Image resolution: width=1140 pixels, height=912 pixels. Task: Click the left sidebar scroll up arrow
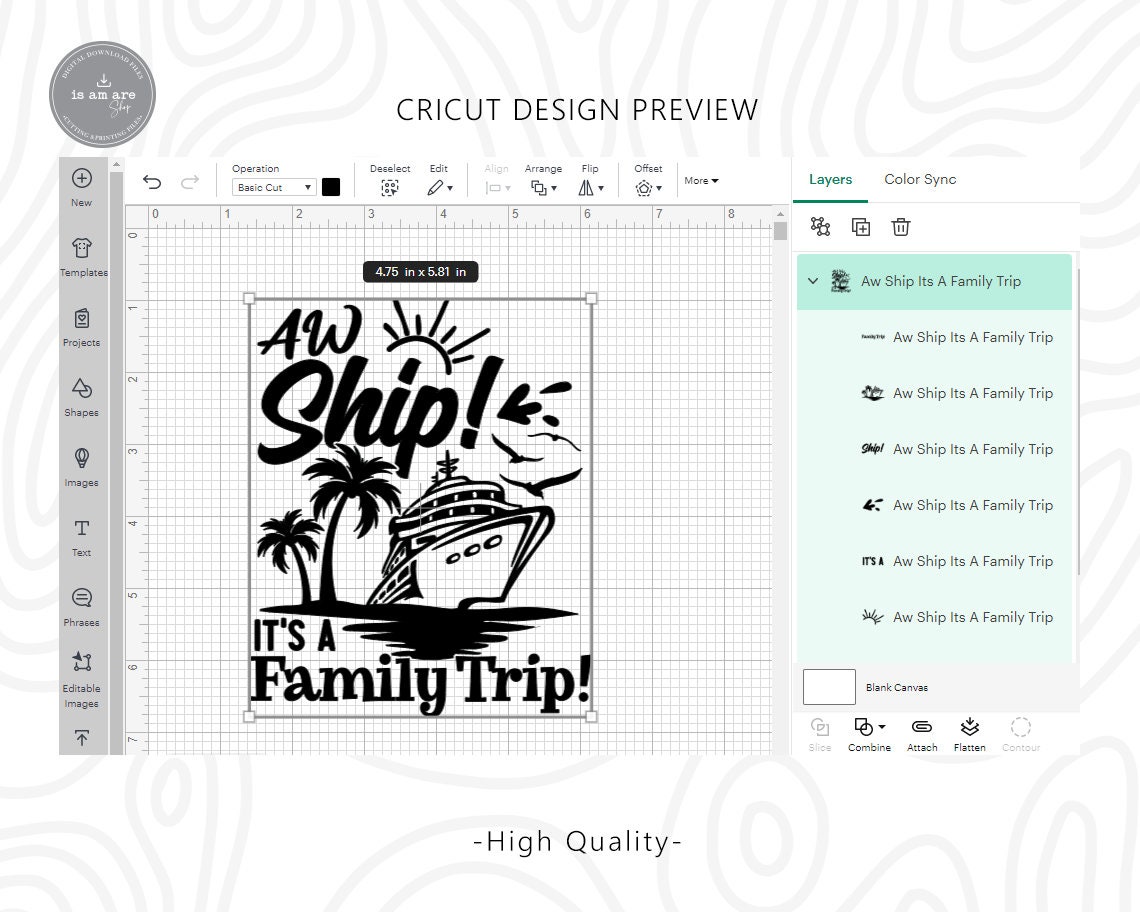(x=116, y=165)
